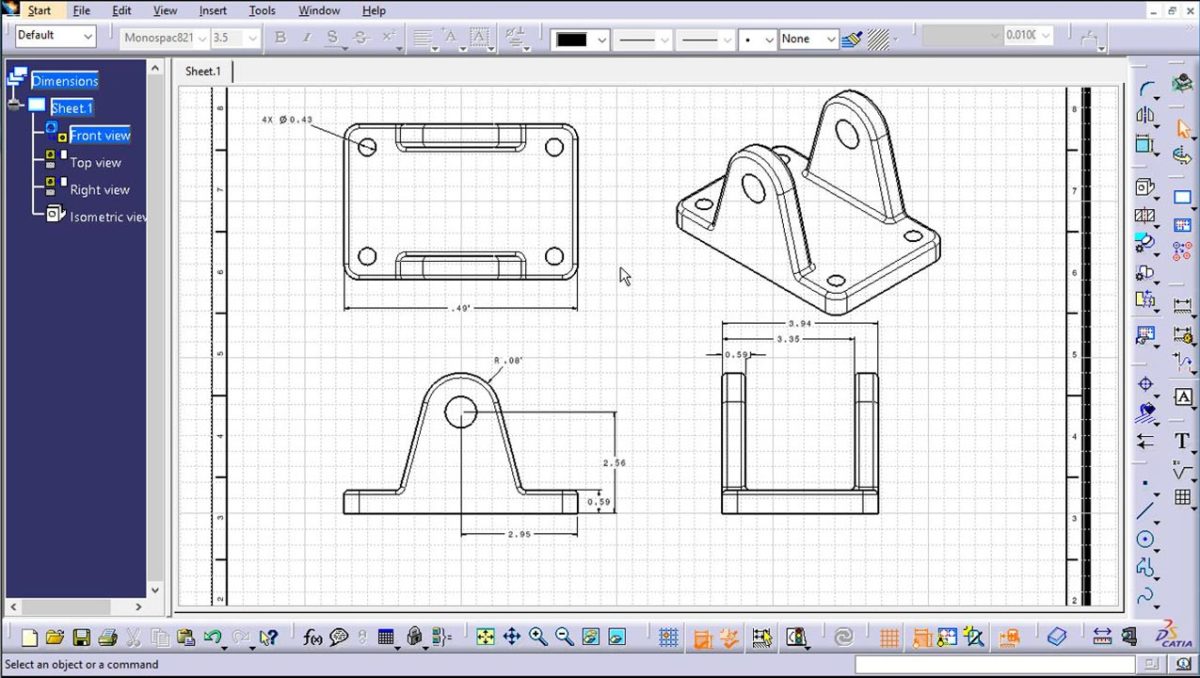Switch to the Sheet.1 tab
This screenshot has width=1200, height=678.
tap(203, 71)
